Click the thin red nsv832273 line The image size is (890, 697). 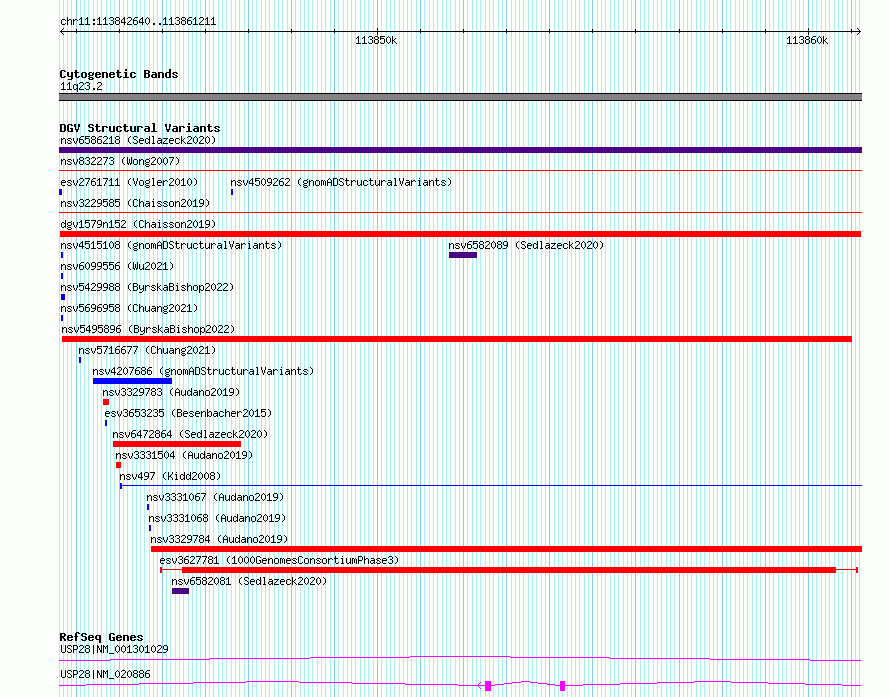tap(460, 170)
